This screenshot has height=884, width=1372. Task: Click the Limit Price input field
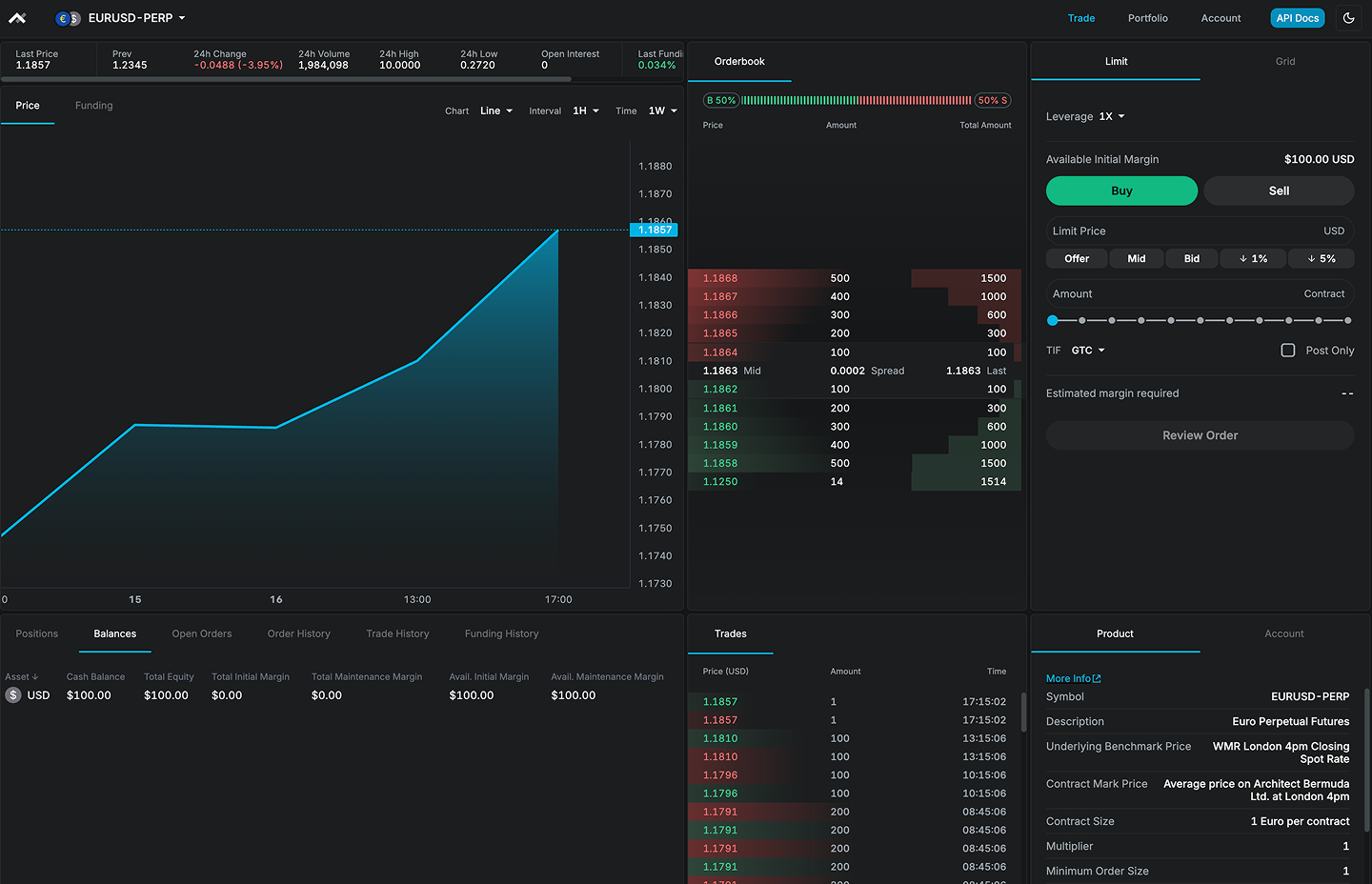(x=1181, y=231)
